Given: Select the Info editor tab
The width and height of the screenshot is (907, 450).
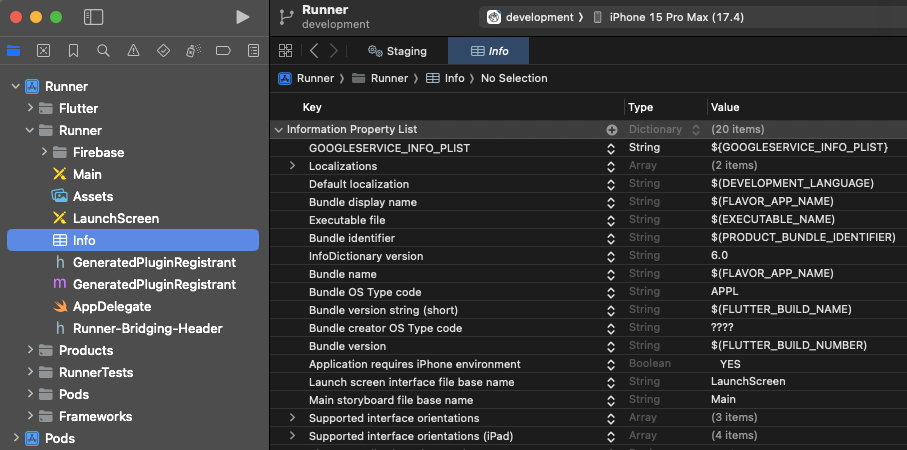Looking at the screenshot, I should (x=489, y=51).
